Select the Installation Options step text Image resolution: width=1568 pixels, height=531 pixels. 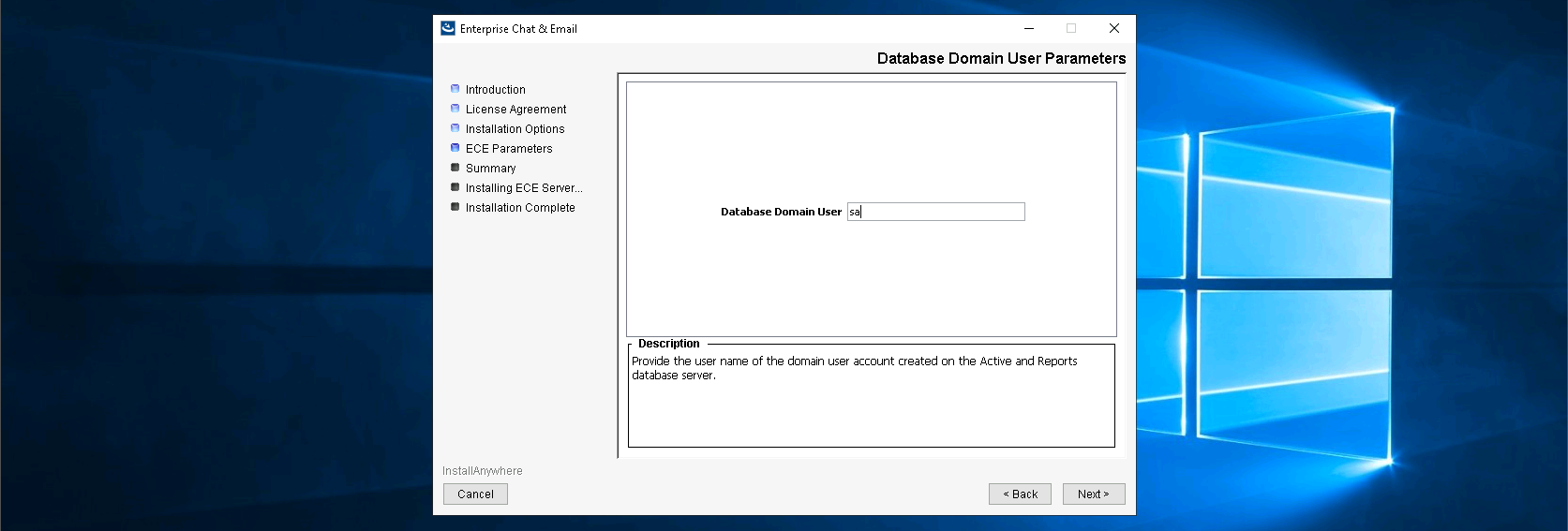pyautogui.click(x=515, y=129)
